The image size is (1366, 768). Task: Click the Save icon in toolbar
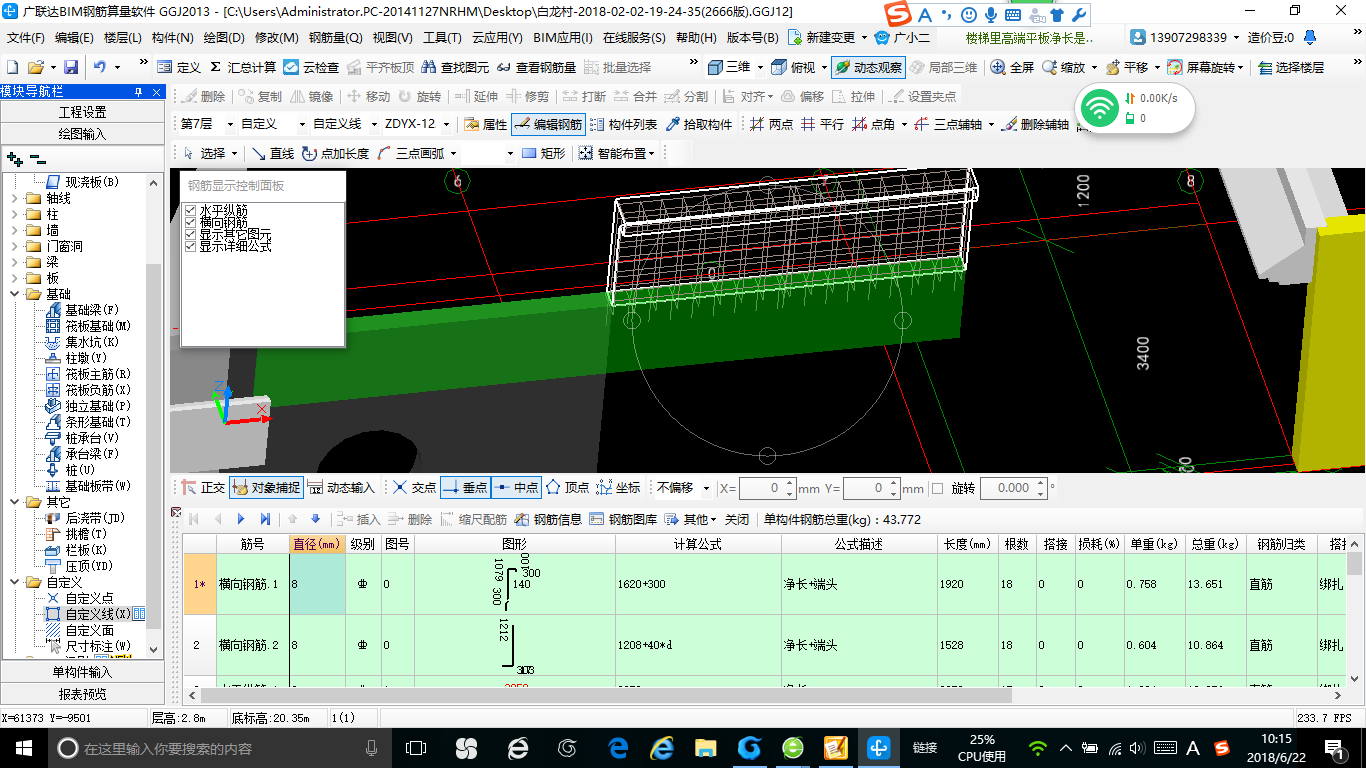click(71, 67)
